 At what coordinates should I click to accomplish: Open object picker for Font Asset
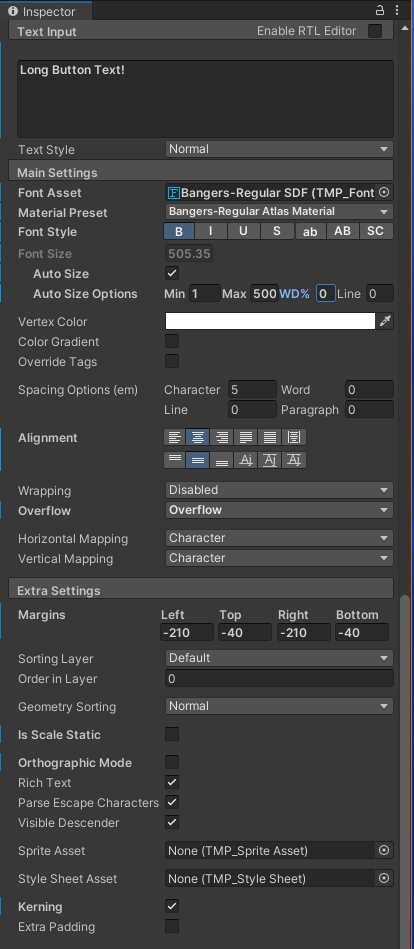coord(384,192)
